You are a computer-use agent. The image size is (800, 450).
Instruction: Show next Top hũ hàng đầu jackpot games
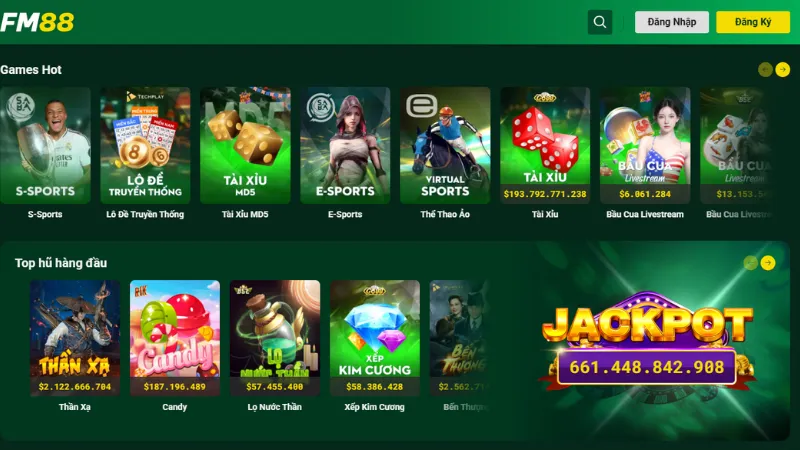point(768,263)
